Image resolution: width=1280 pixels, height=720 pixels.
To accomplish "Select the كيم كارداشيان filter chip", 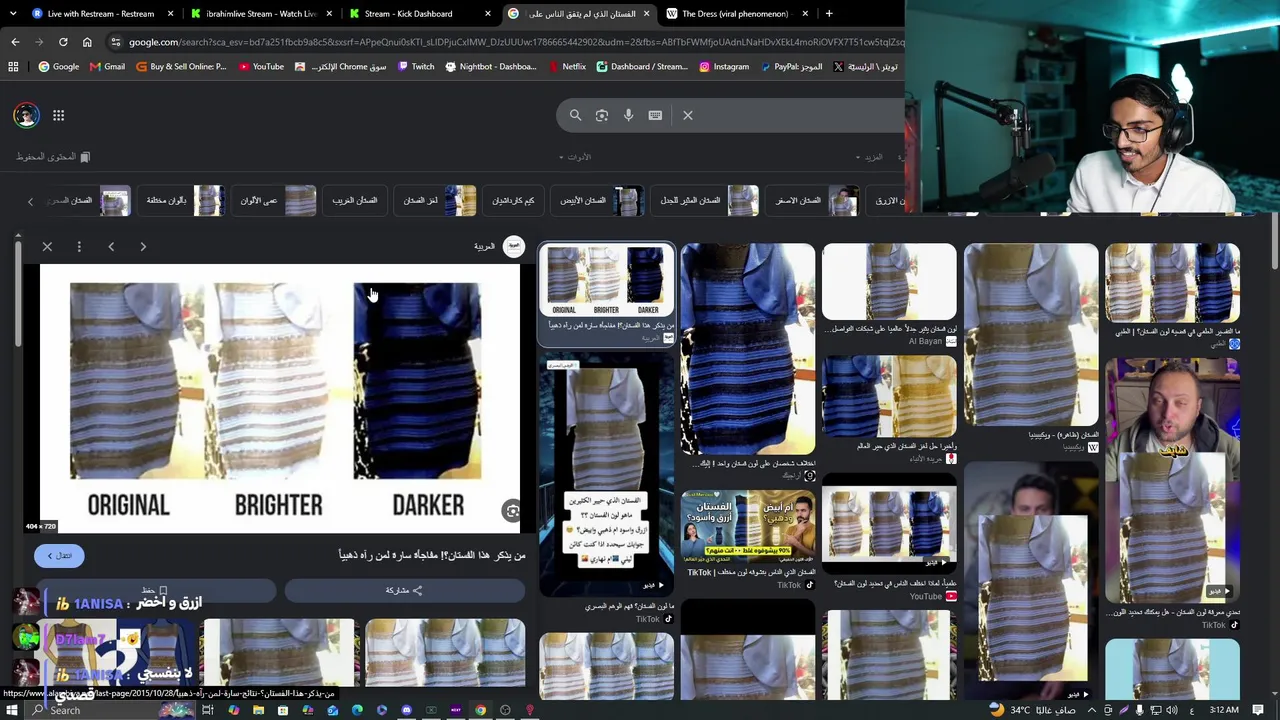I will click(x=513, y=200).
